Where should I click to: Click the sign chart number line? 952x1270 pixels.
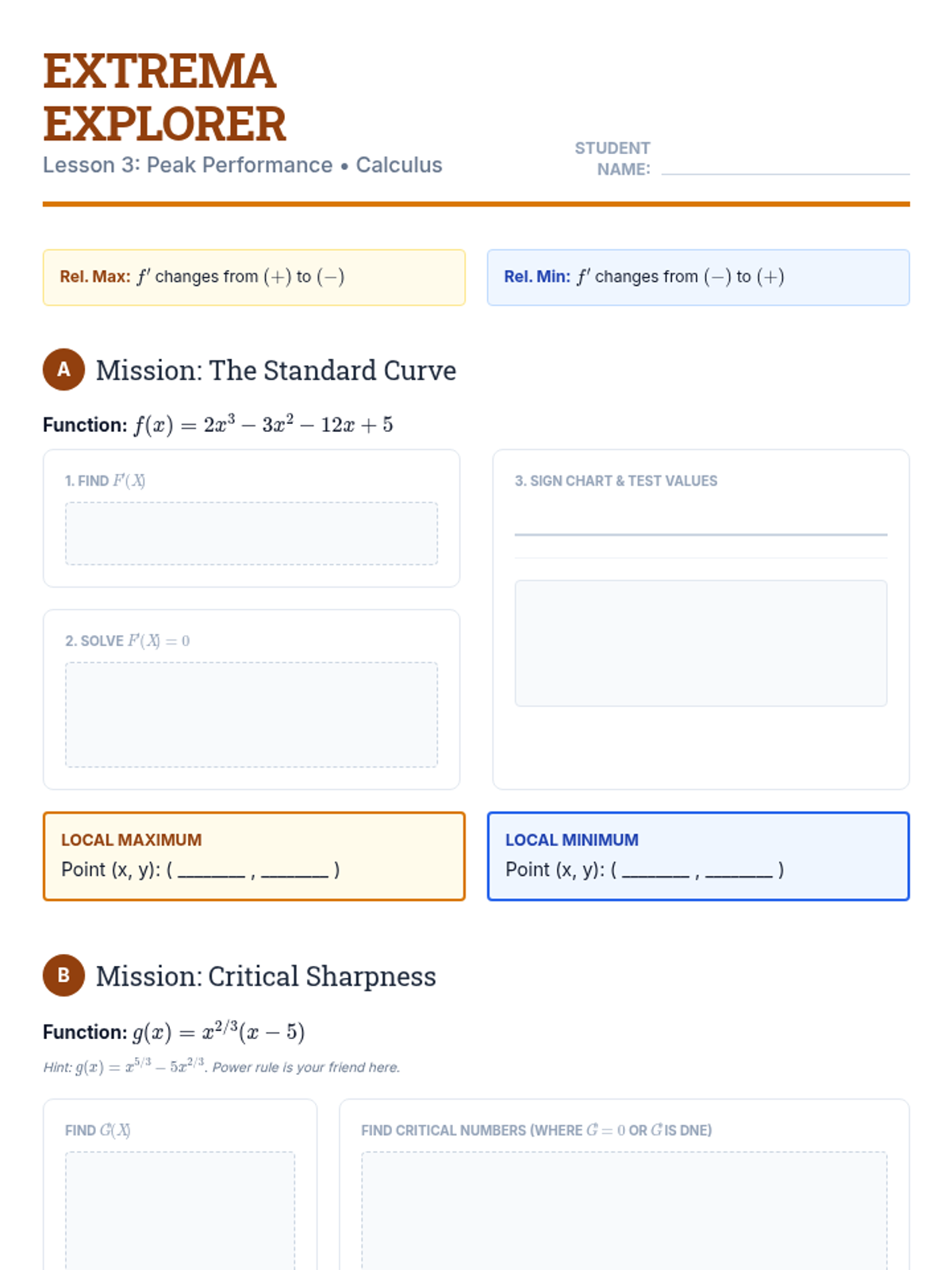[x=701, y=534]
